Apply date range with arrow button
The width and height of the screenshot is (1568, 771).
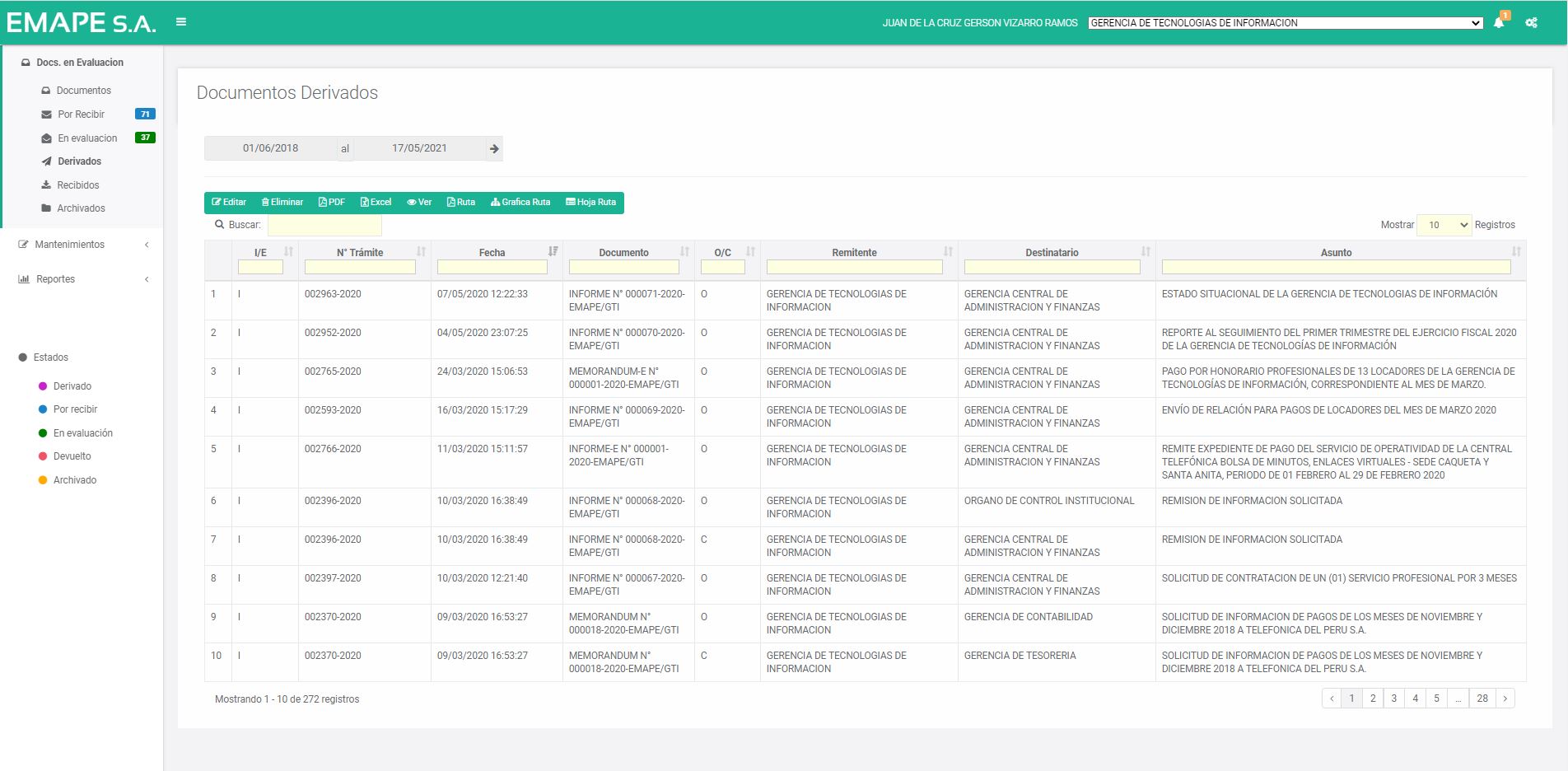point(494,148)
